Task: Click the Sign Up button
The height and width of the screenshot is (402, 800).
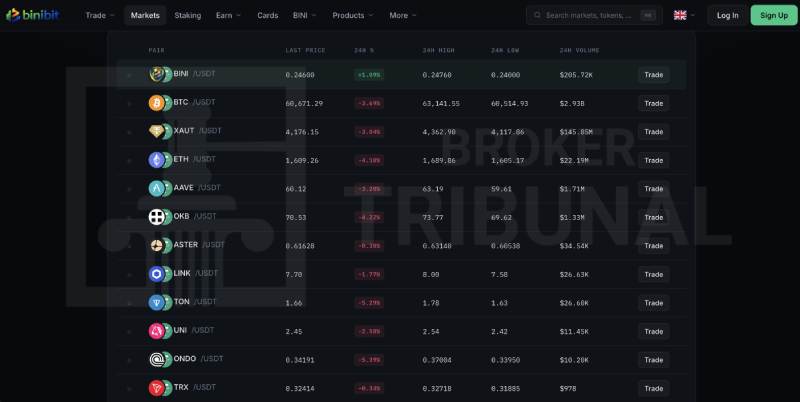Action: click(x=773, y=15)
